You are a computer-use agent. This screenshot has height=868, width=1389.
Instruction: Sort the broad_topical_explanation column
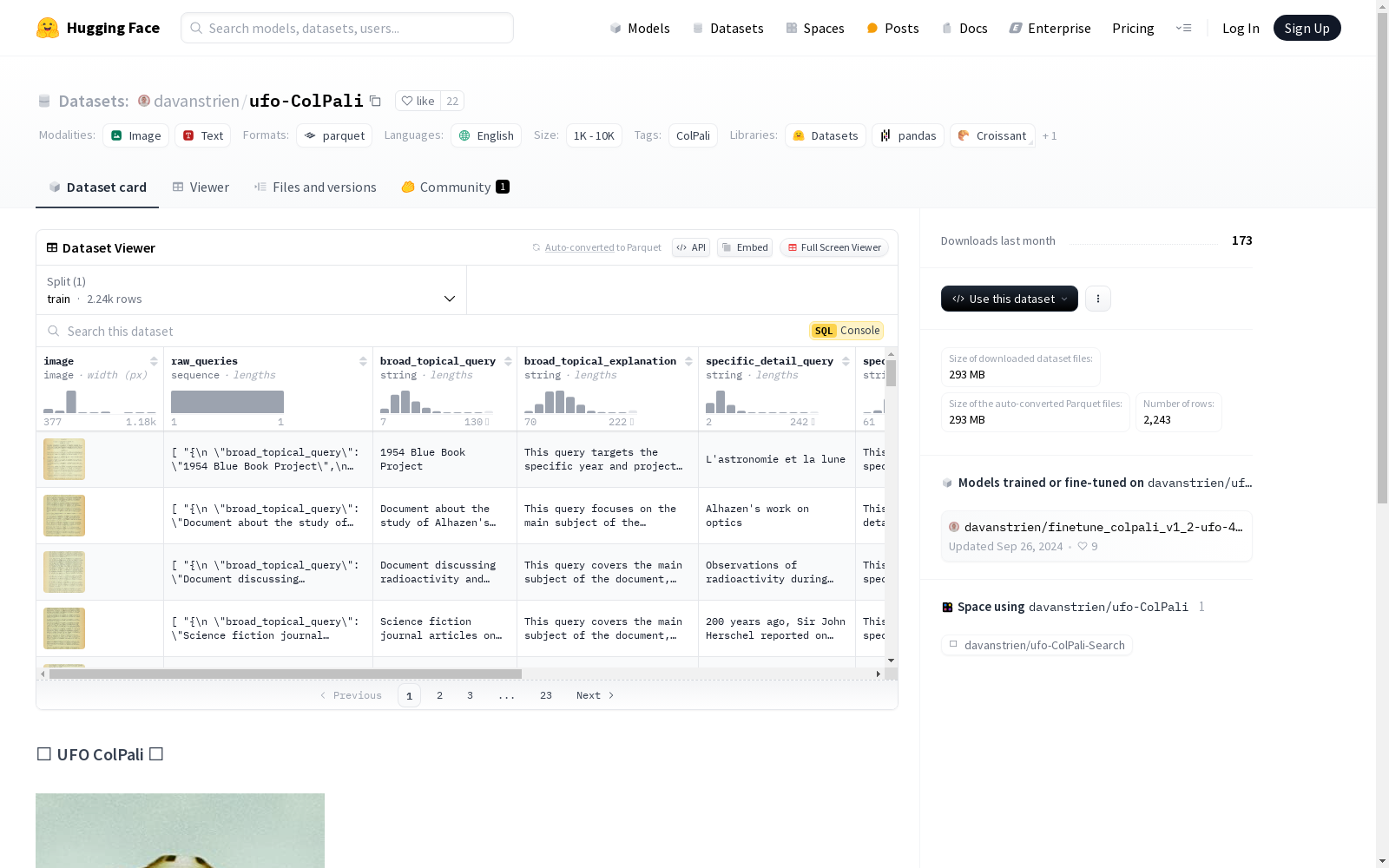(x=688, y=361)
